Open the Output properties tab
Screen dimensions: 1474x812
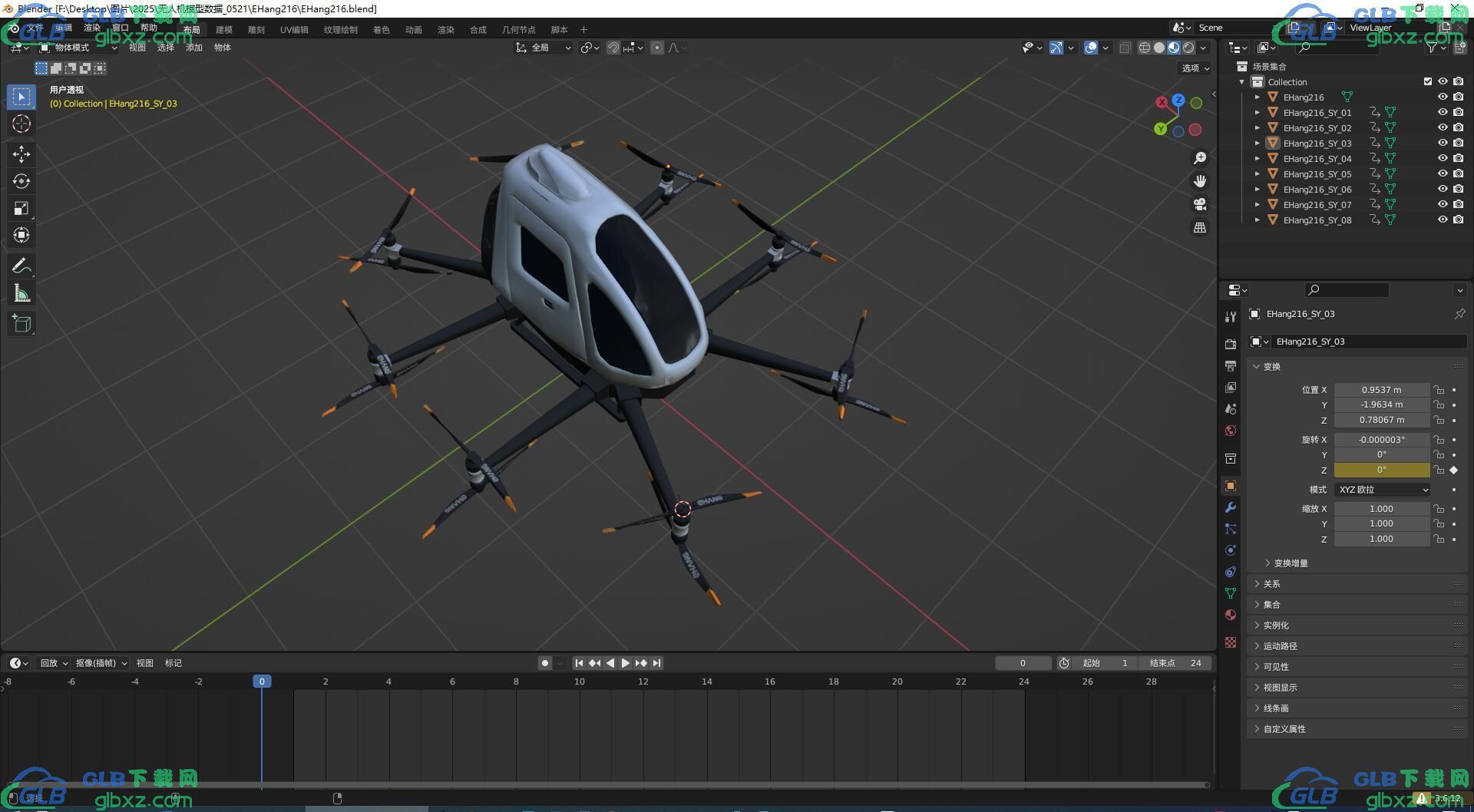pyautogui.click(x=1231, y=365)
